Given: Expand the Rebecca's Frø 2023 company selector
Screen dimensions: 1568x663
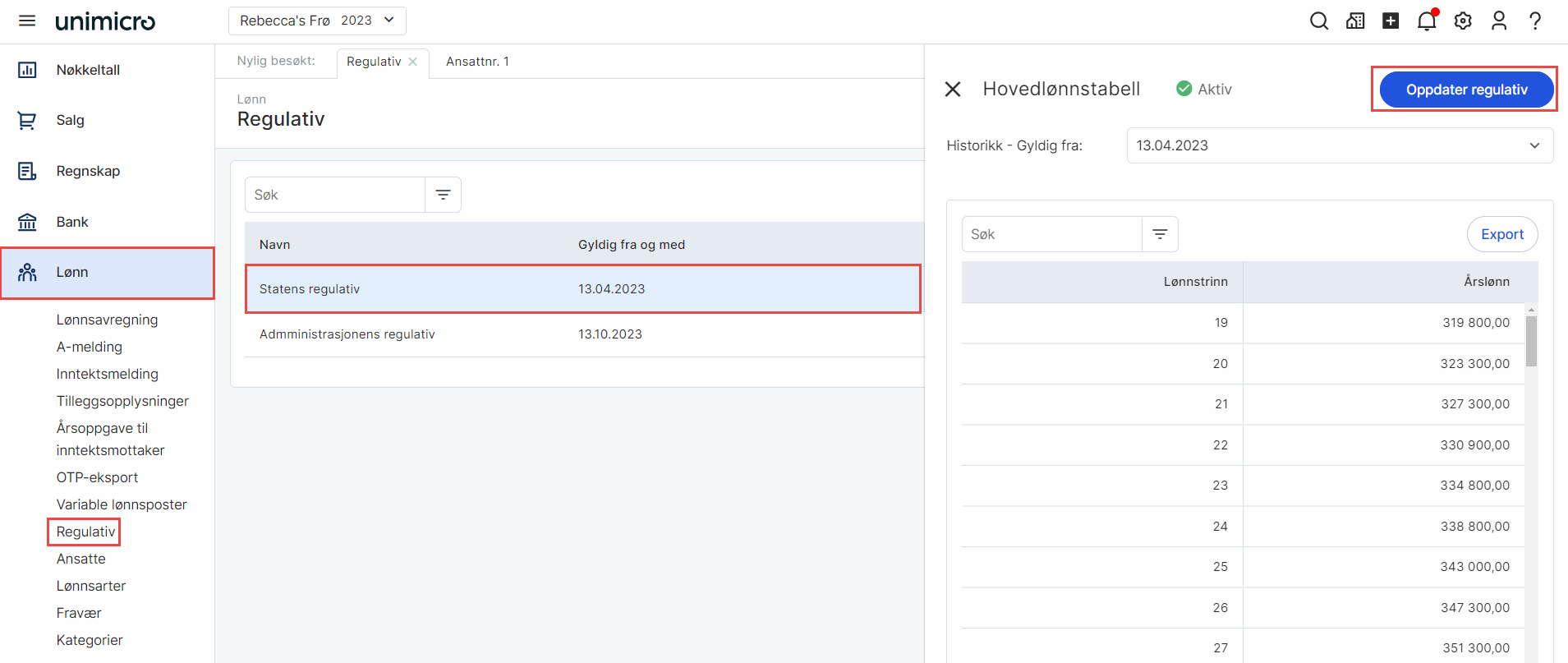Looking at the screenshot, I should pyautogui.click(x=317, y=21).
